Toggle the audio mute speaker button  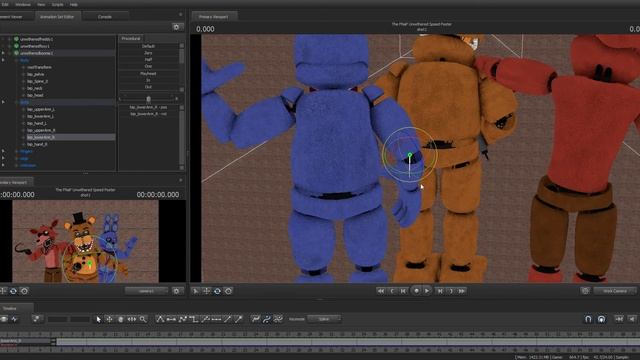coord(632,319)
